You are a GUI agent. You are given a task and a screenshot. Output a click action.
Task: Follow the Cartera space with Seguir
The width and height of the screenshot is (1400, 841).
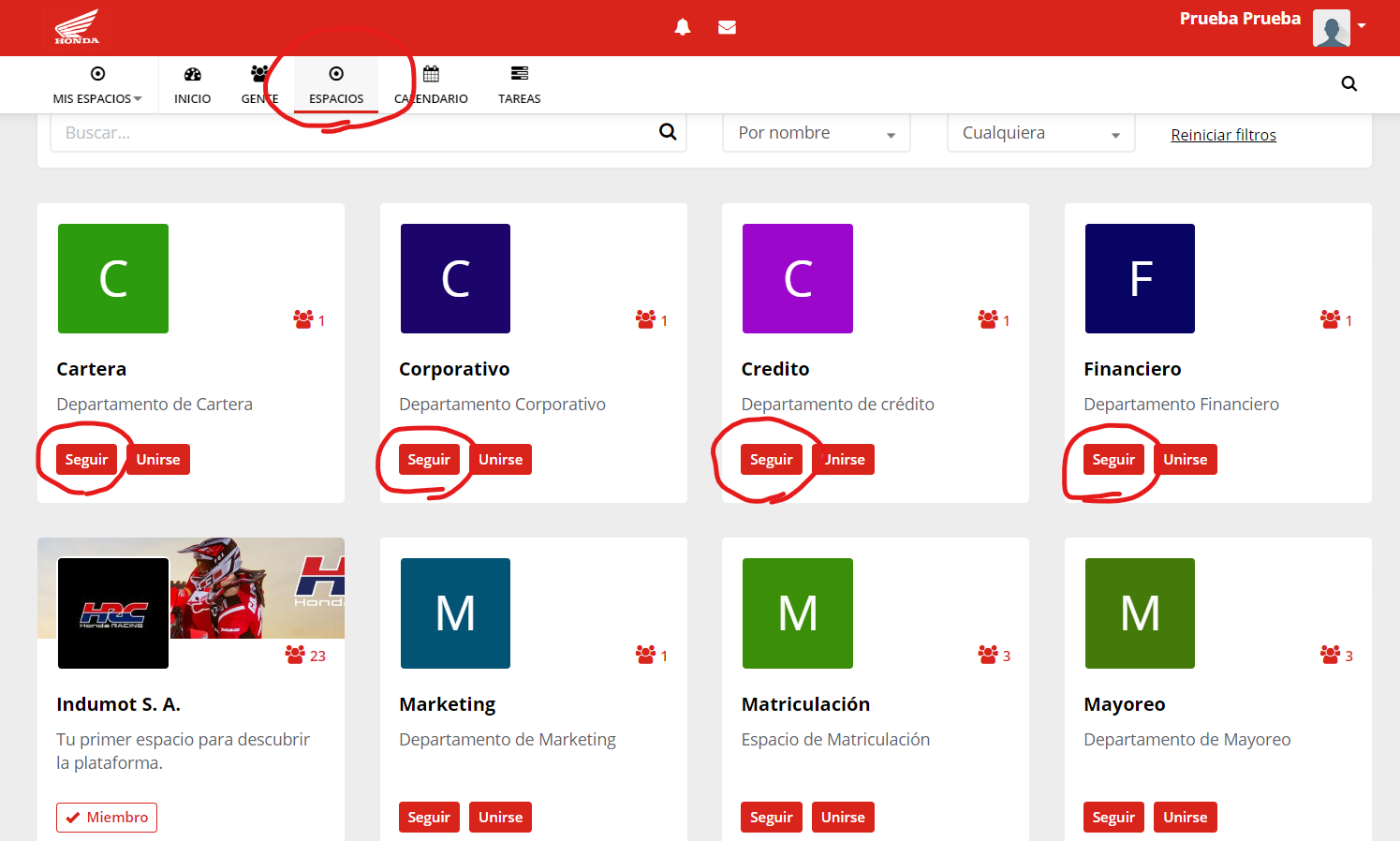(86, 460)
